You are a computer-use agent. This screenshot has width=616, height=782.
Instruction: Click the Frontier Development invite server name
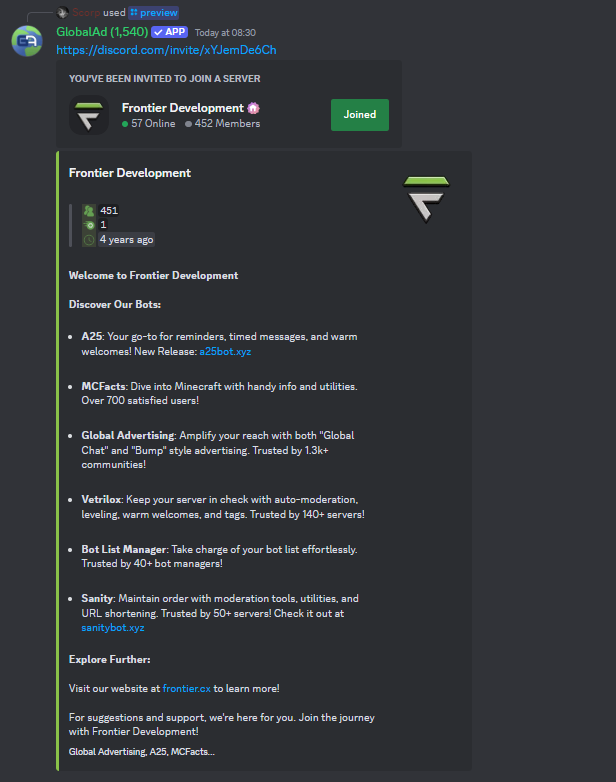183,108
